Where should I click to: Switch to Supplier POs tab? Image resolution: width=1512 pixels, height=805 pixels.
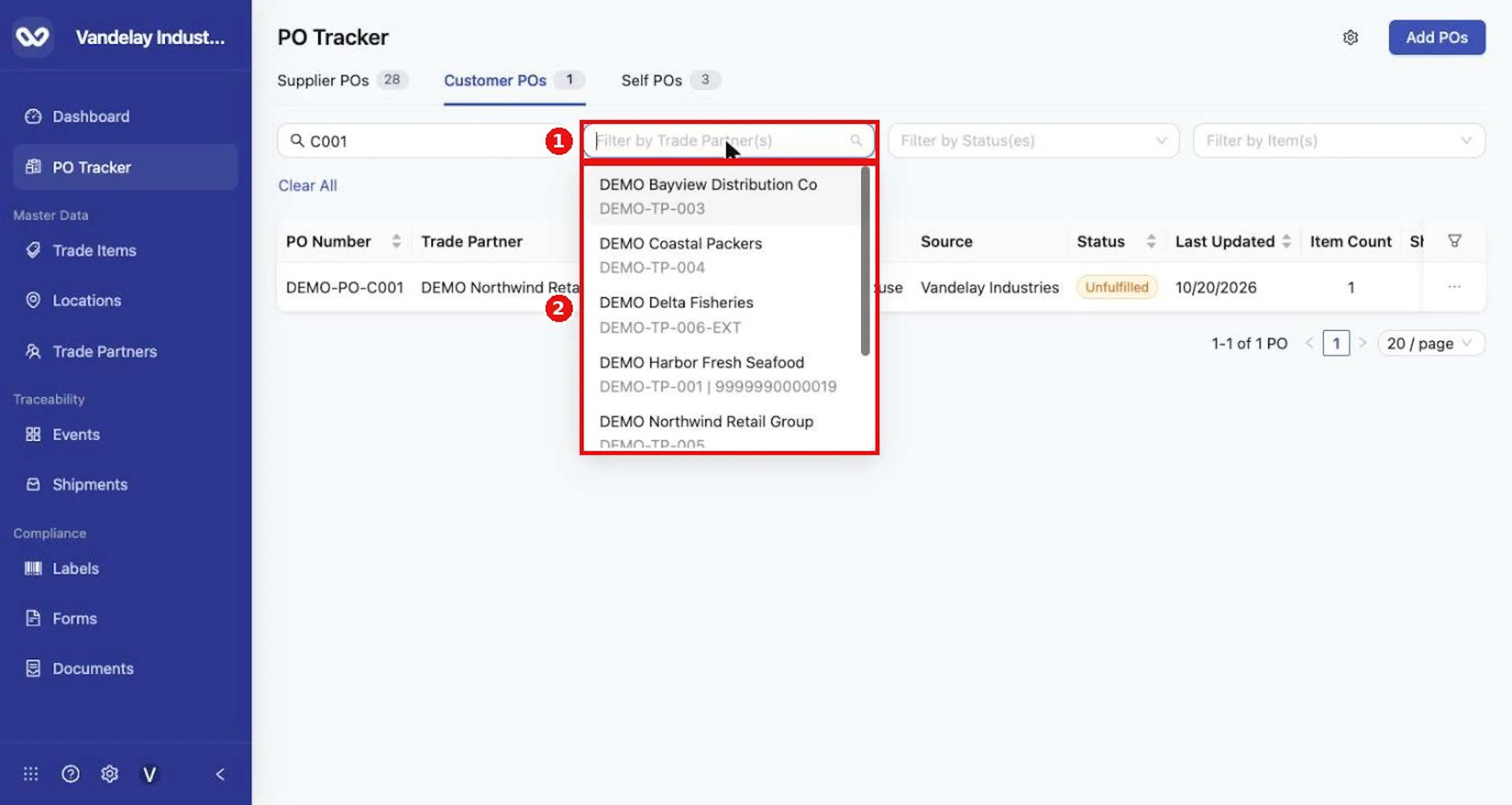click(x=342, y=80)
